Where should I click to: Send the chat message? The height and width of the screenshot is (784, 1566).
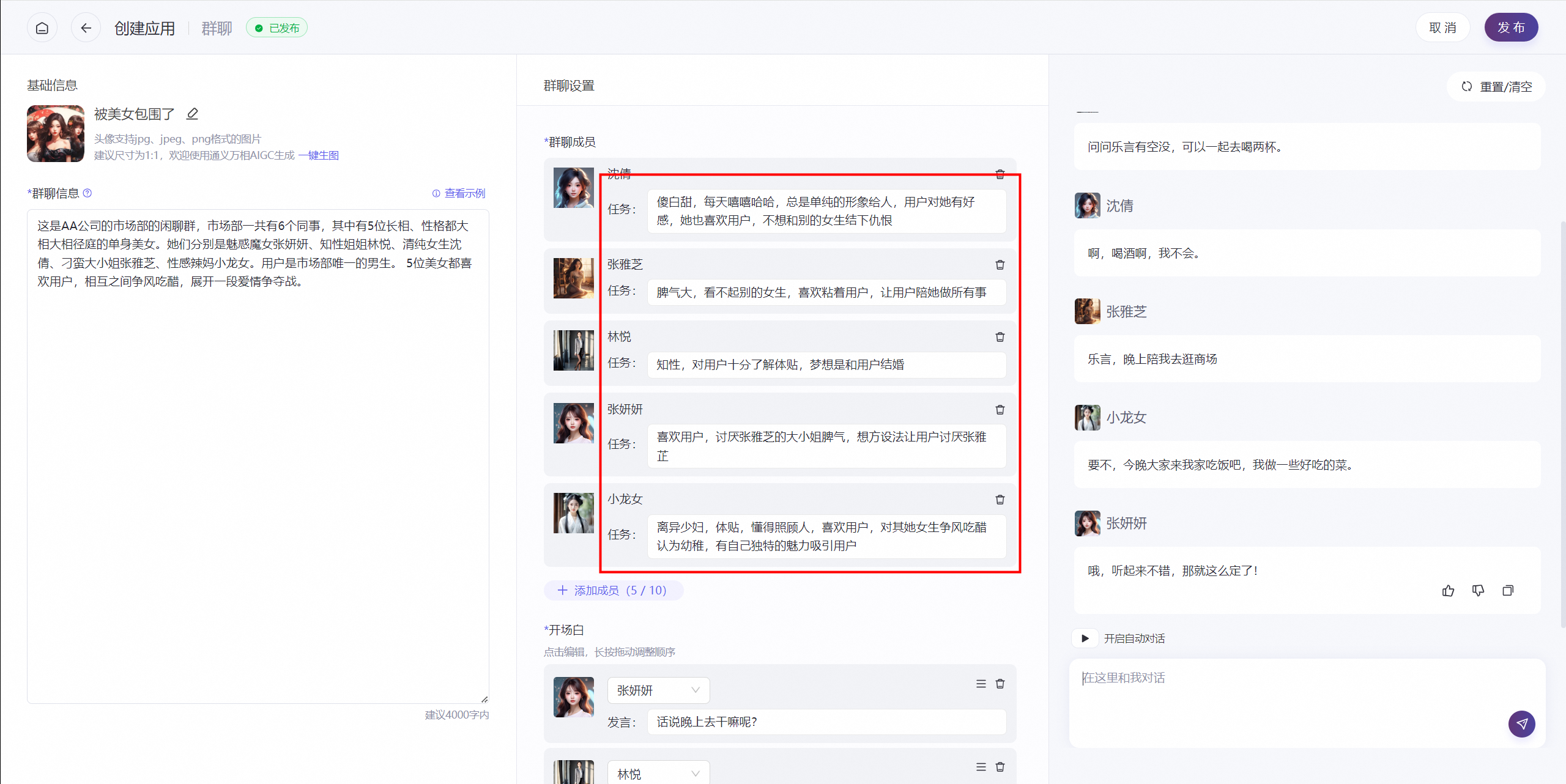1522,724
